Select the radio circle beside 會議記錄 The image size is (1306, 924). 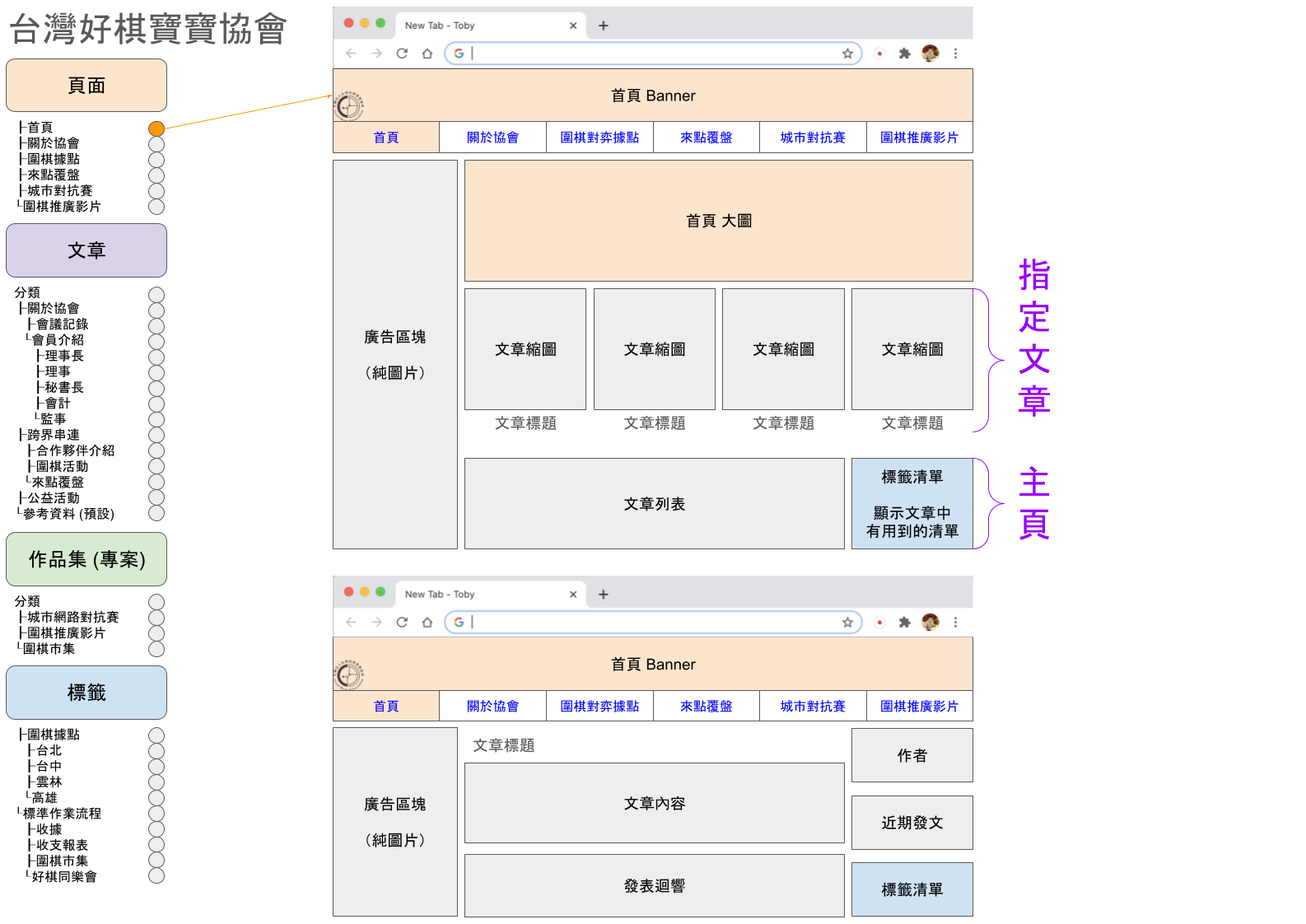pos(156,326)
